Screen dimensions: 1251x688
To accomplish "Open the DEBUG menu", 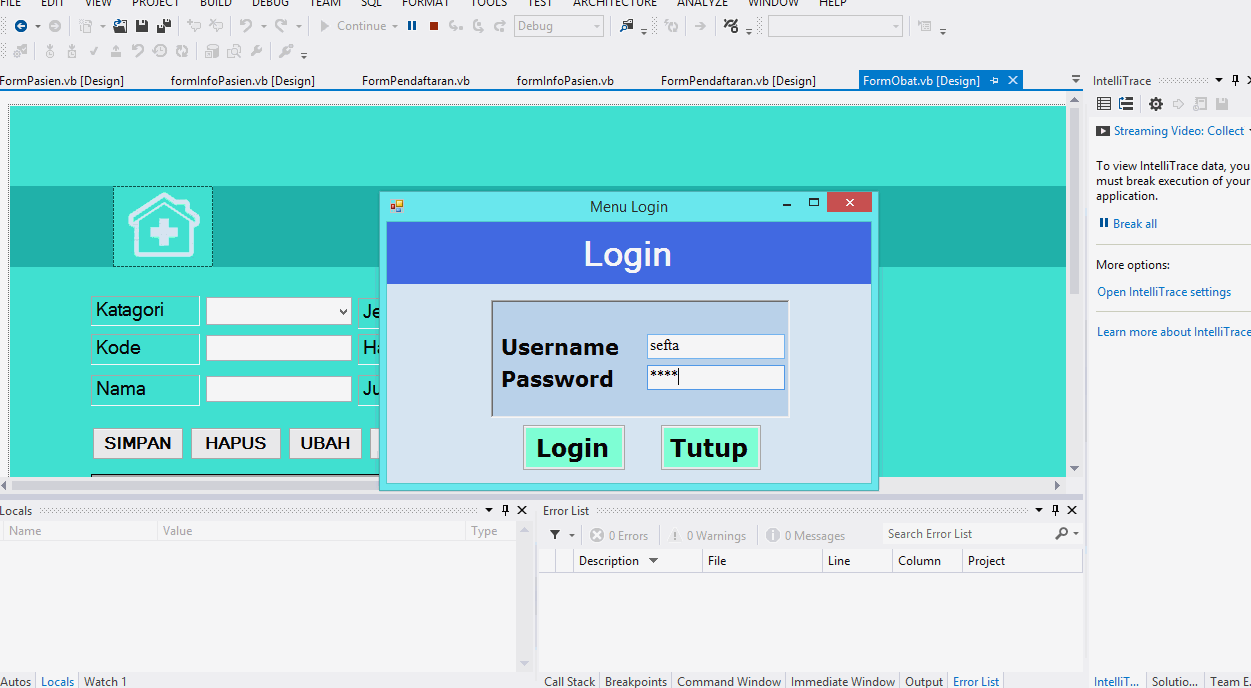I will click(x=269, y=5).
